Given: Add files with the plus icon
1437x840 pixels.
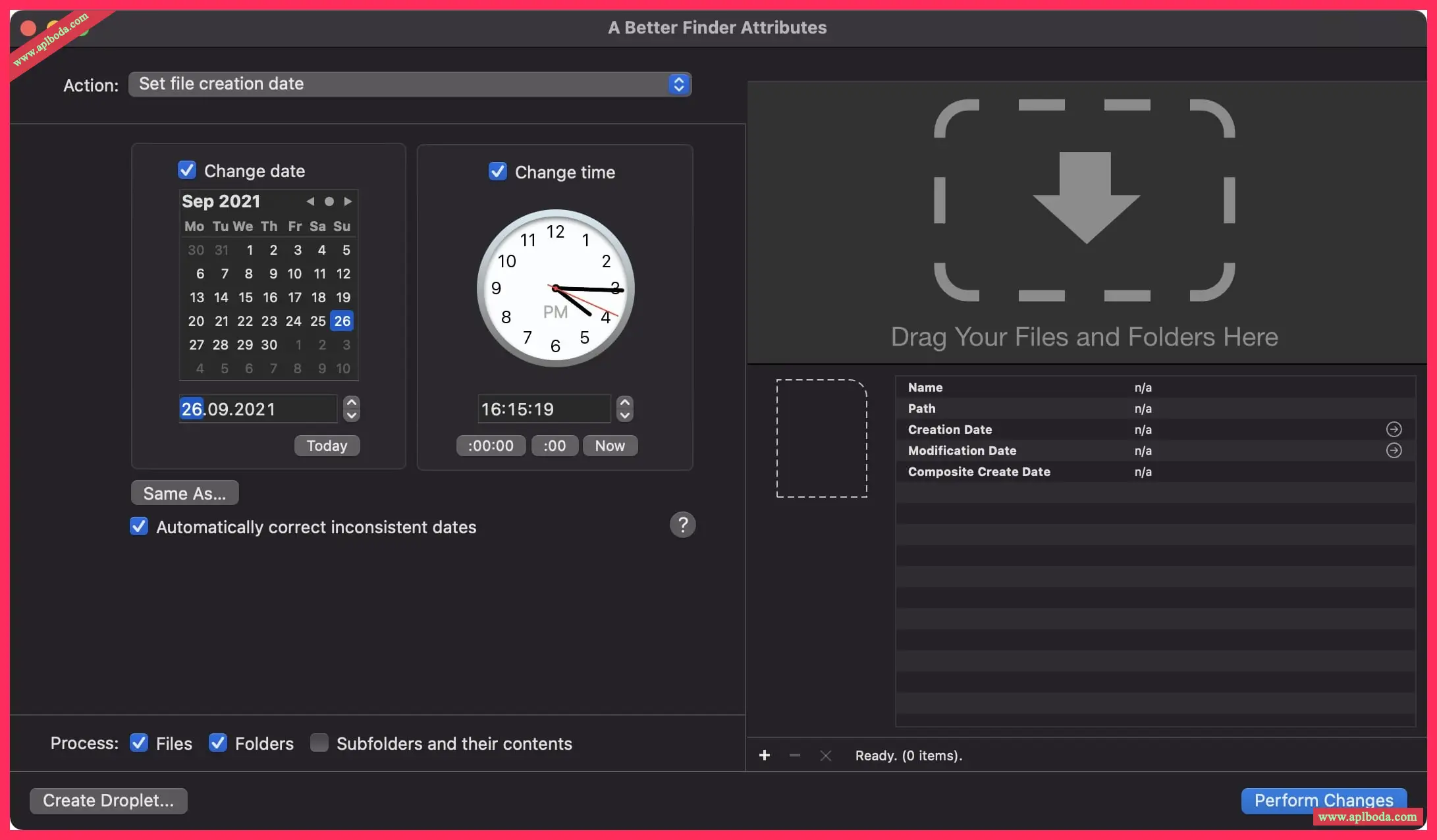Looking at the screenshot, I should pos(765,756).
